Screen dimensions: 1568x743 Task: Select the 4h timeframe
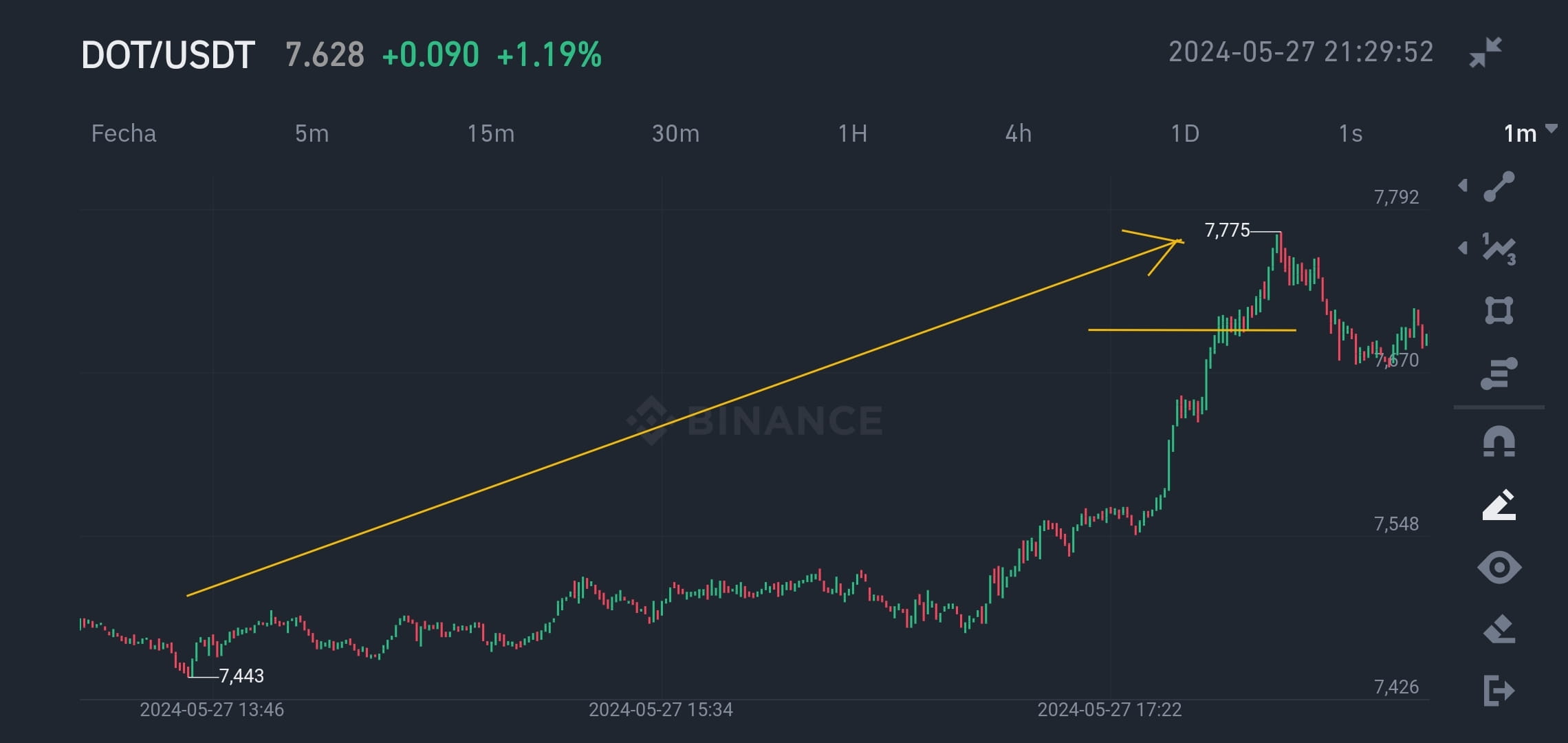pyautogui.click(x=1019, y=134)
